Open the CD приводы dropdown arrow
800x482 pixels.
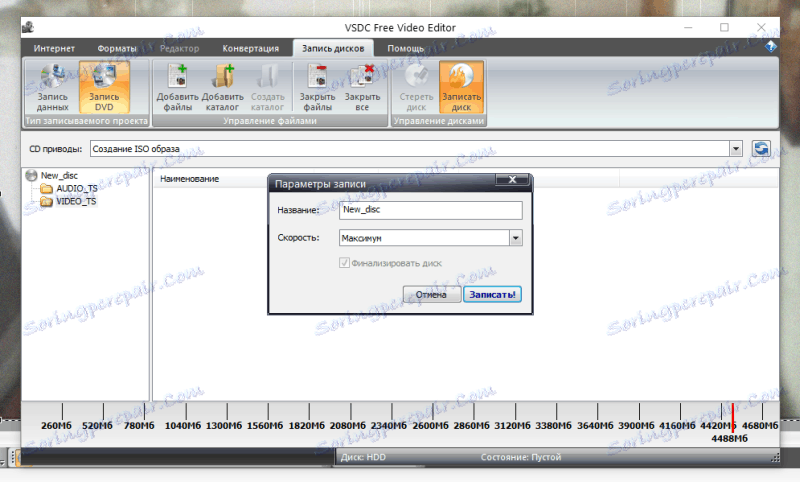736,149
